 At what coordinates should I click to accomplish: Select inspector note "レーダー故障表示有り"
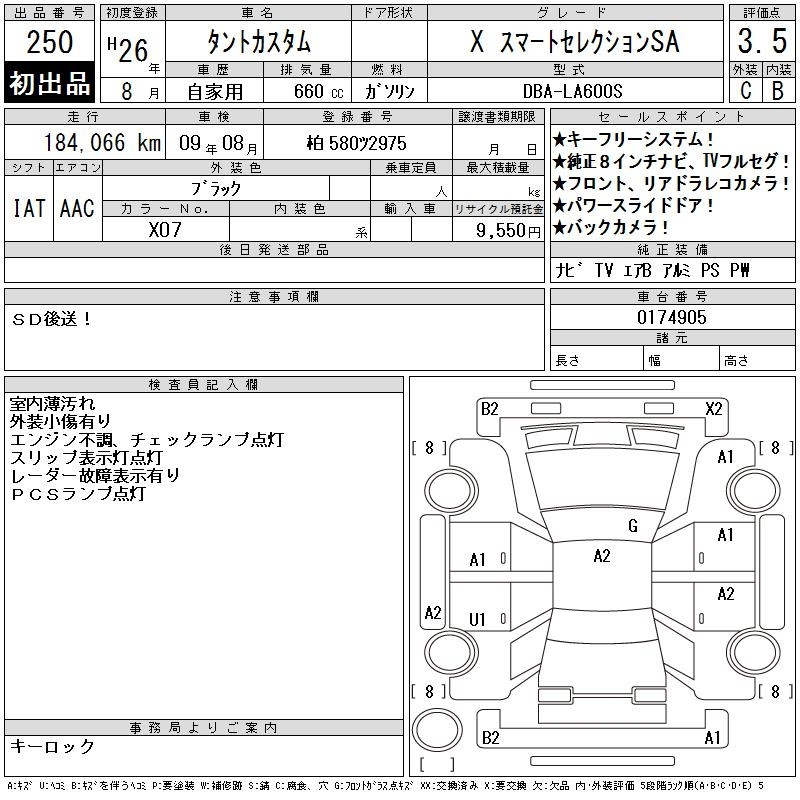pyautogui.click(x=95, y=476)
